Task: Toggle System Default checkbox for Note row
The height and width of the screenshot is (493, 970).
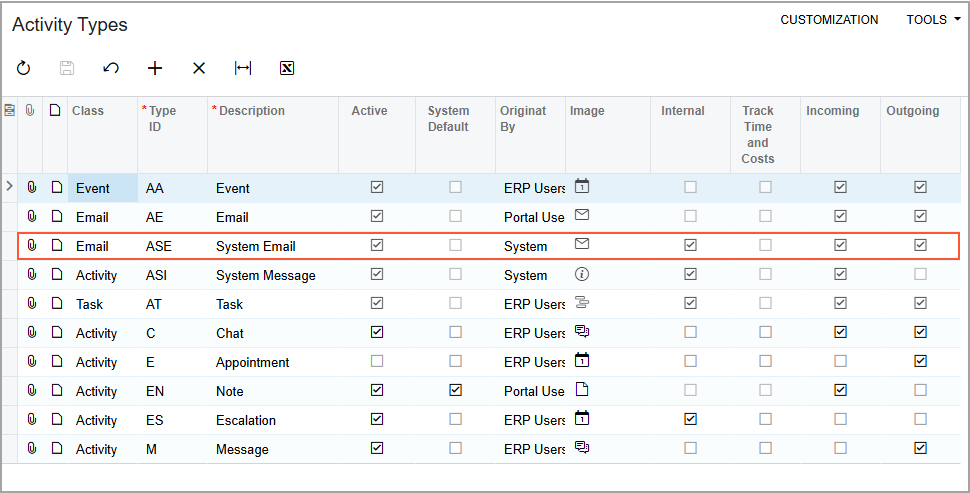Action: 455,390
